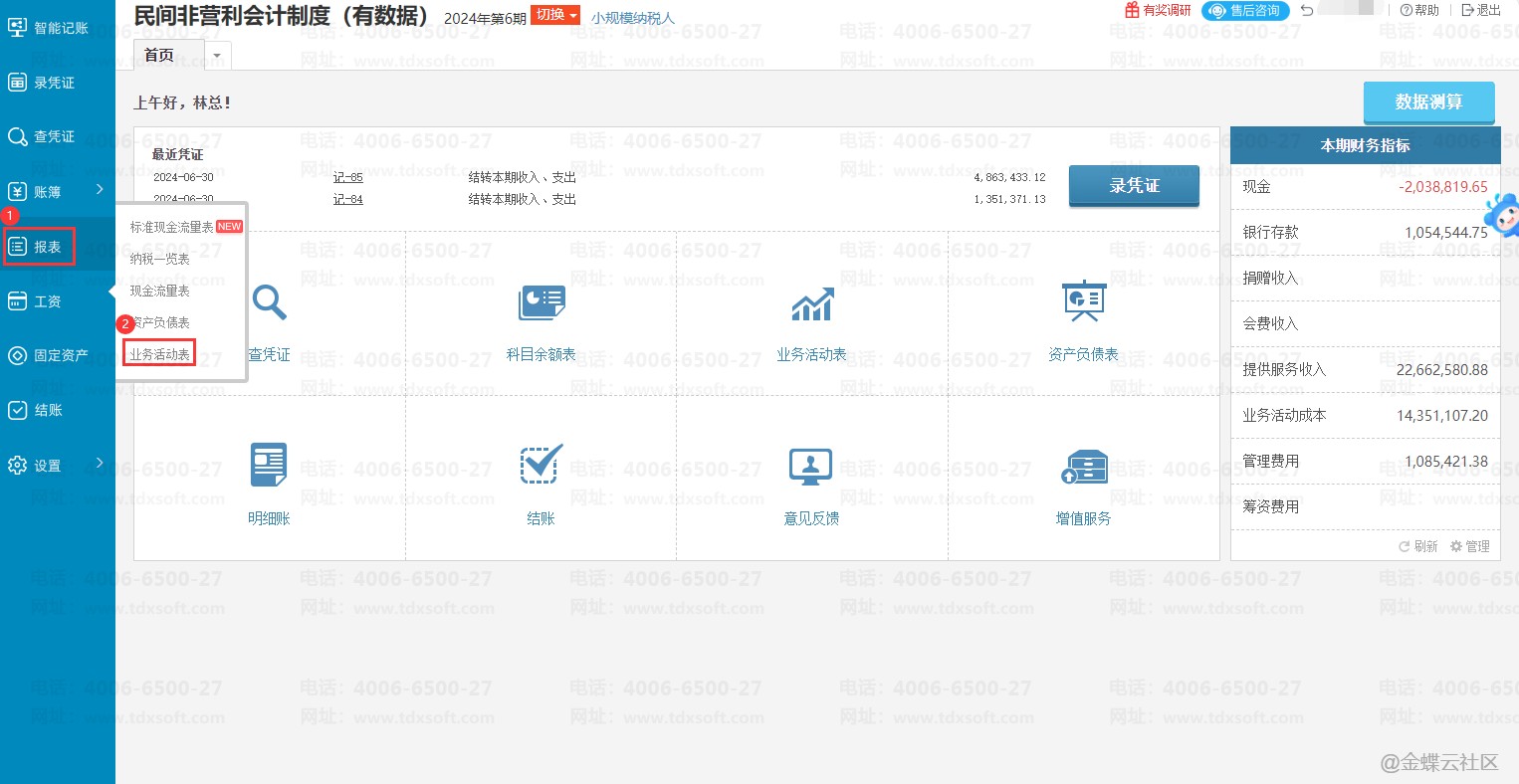Click the 科目余额表 icon
Image resolution: width=1519 pixels, height=784 pixels.
click(x=541, y=301)
